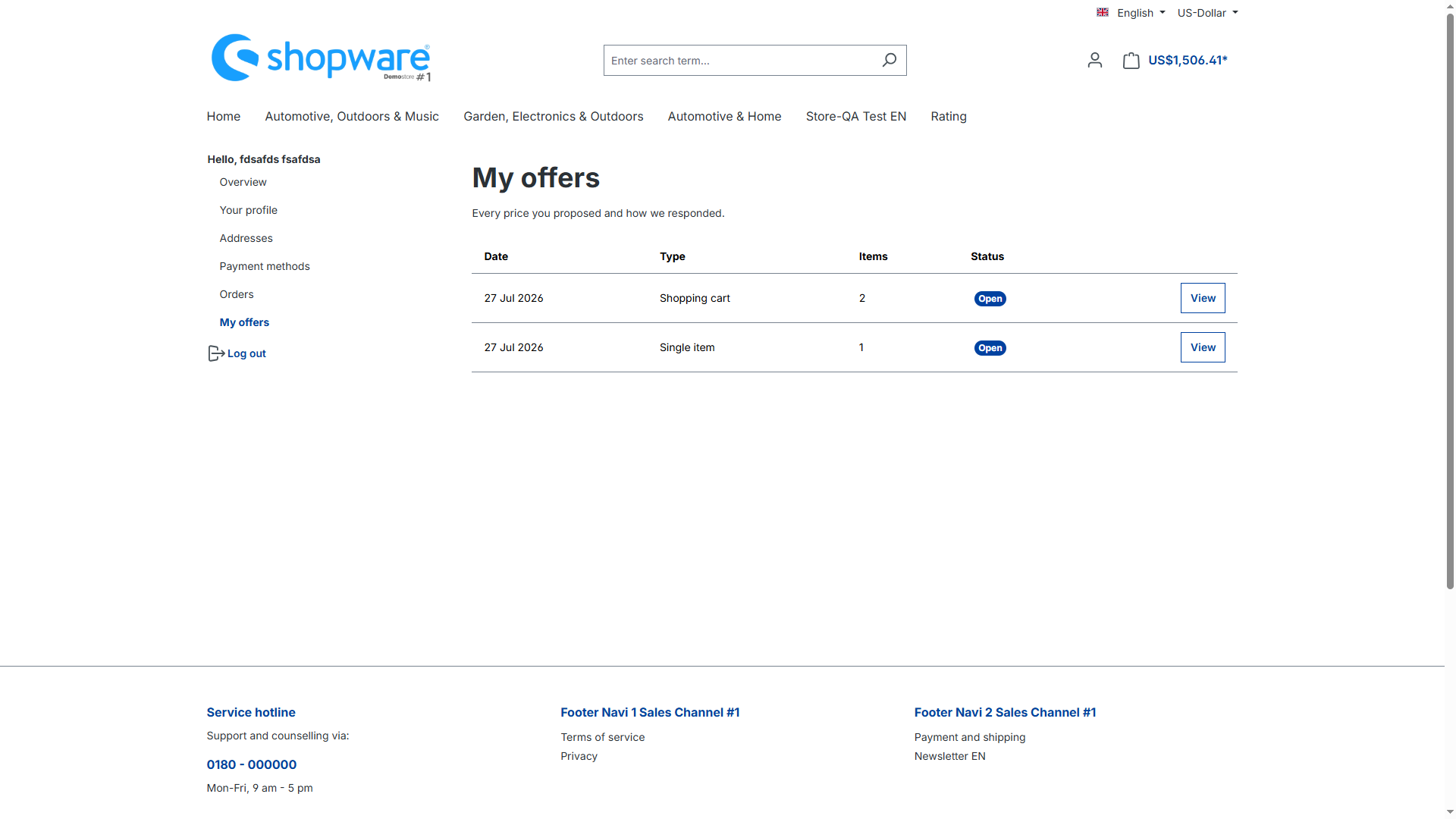Click the search magnifier icon
1456x819 pixels.
(x=890, y=60)
